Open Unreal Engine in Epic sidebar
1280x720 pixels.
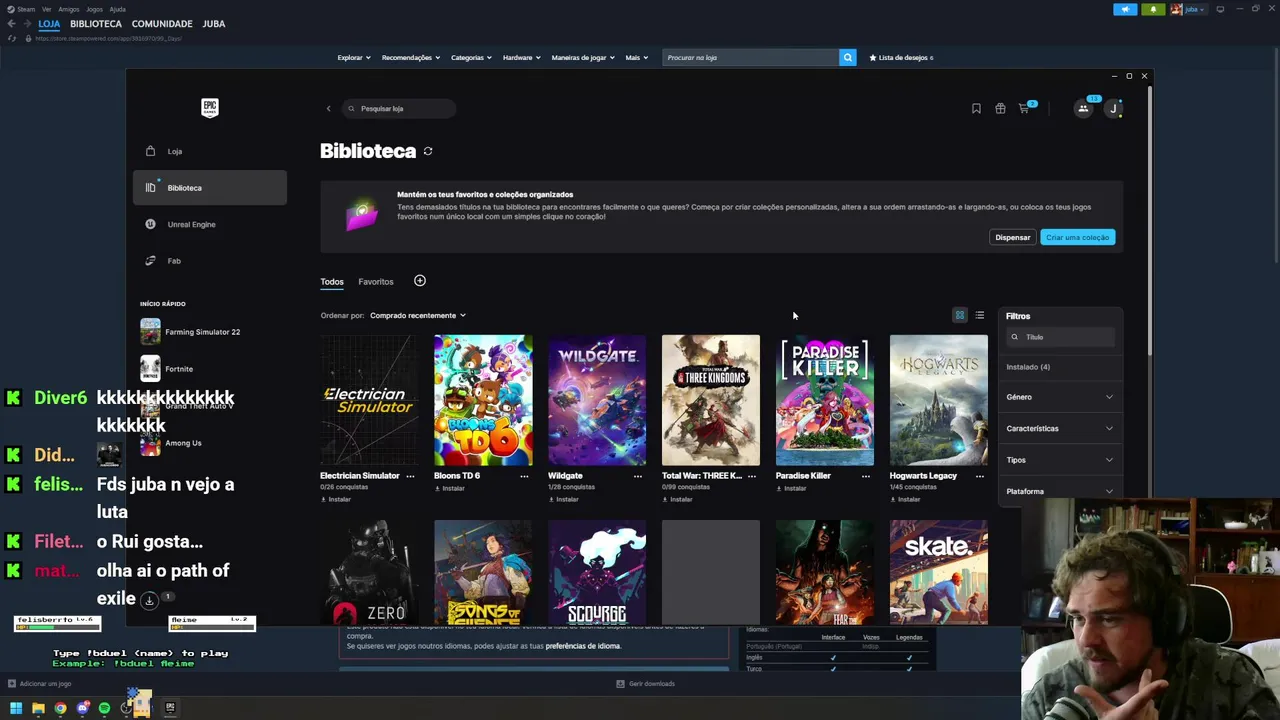(x=210, y=224)
